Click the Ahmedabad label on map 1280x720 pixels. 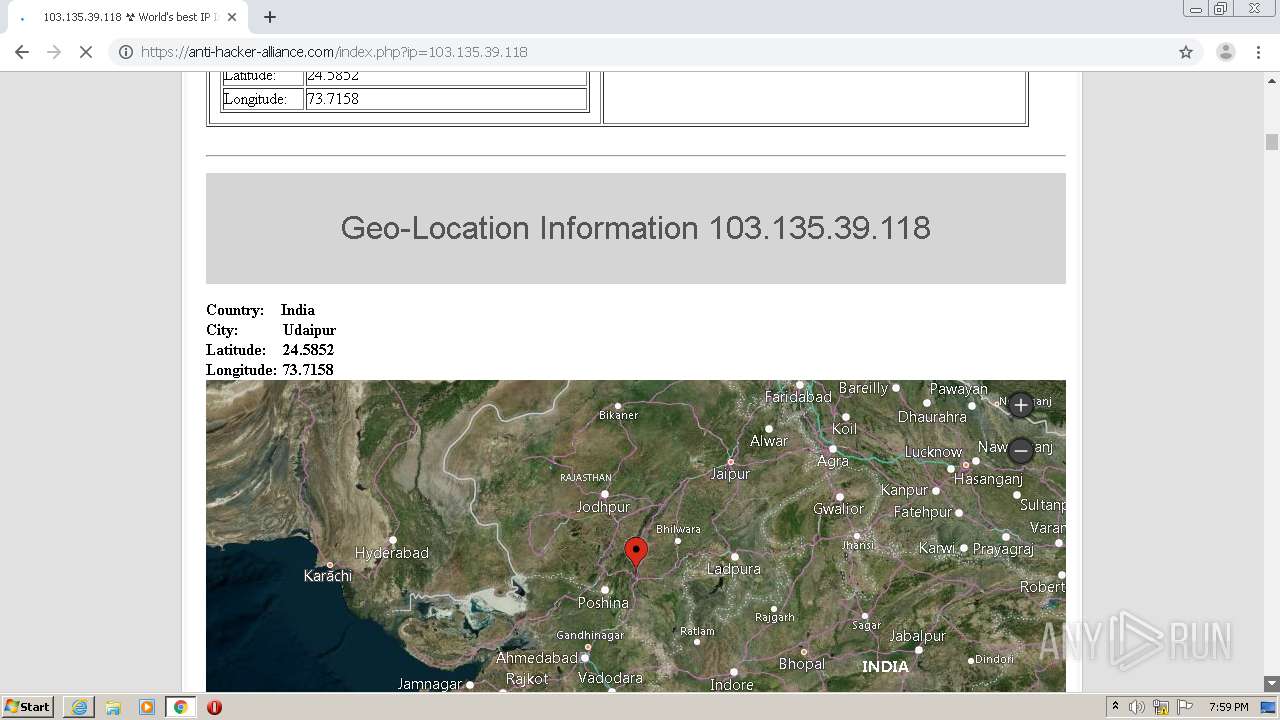pos(537,658)
